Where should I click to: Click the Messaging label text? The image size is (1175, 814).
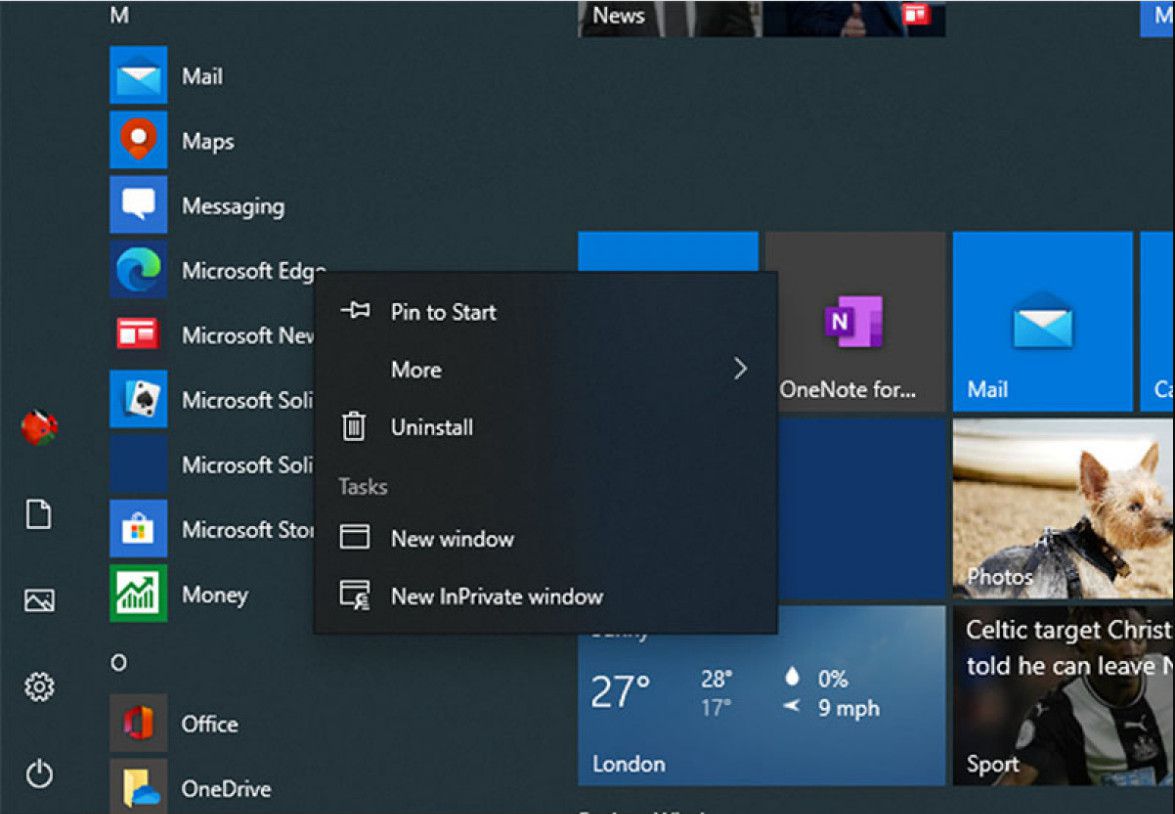pyautogui.click(x=233, y=206)
